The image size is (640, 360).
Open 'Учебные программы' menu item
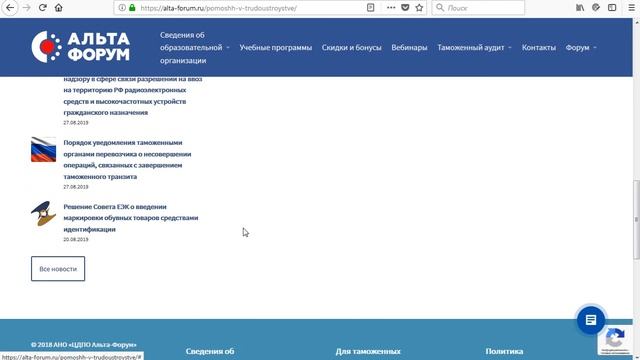(276, 47)
